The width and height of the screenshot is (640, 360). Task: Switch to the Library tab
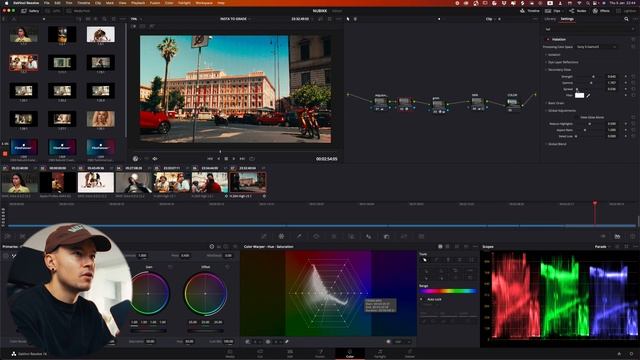click(x=550, y=19)
